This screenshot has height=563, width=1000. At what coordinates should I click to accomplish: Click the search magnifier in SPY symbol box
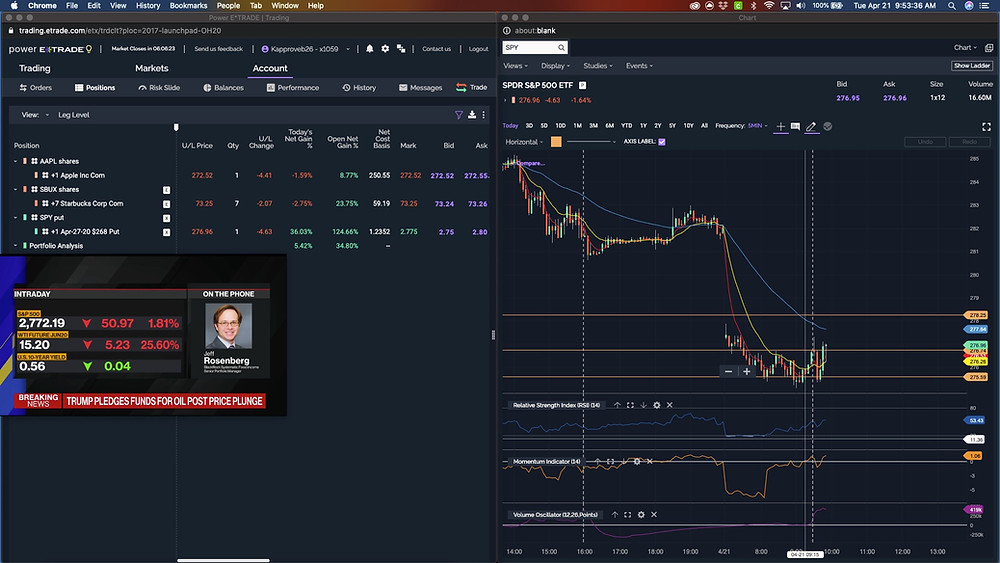[x=561, y=48]
